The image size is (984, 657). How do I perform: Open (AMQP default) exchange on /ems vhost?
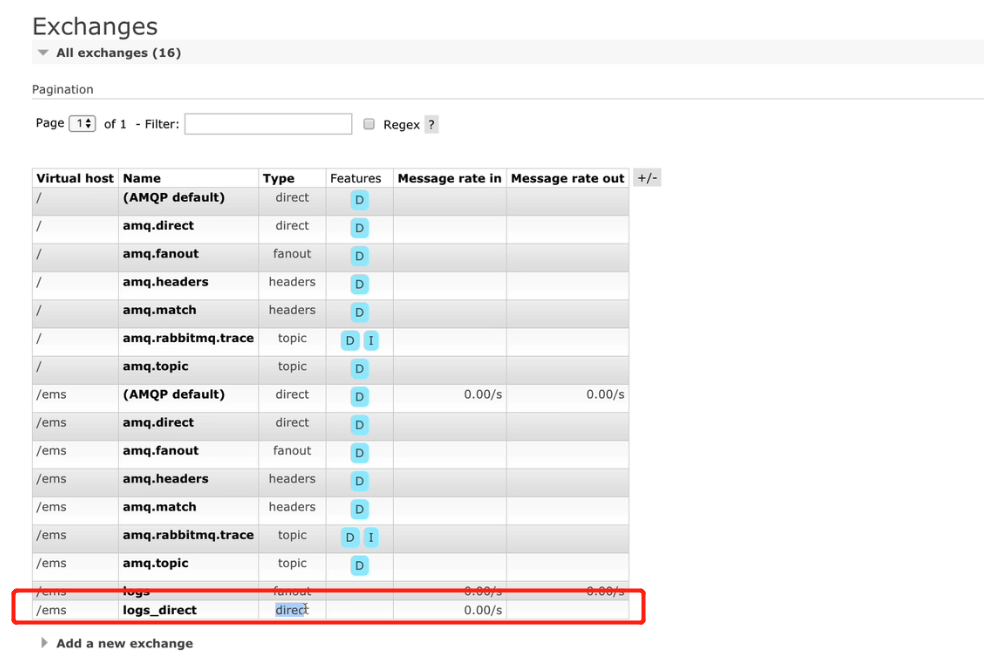(174, 395)
